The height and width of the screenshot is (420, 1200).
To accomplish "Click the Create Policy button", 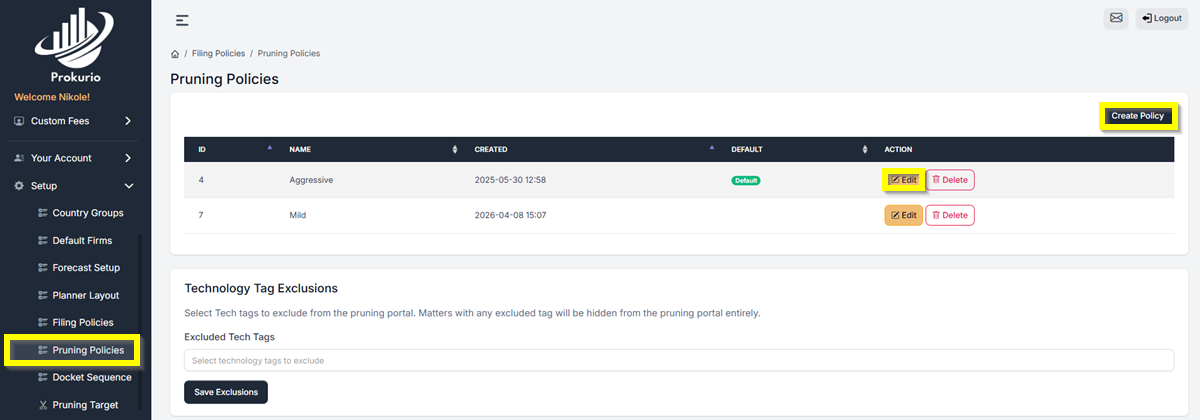I will point(1137,116).
